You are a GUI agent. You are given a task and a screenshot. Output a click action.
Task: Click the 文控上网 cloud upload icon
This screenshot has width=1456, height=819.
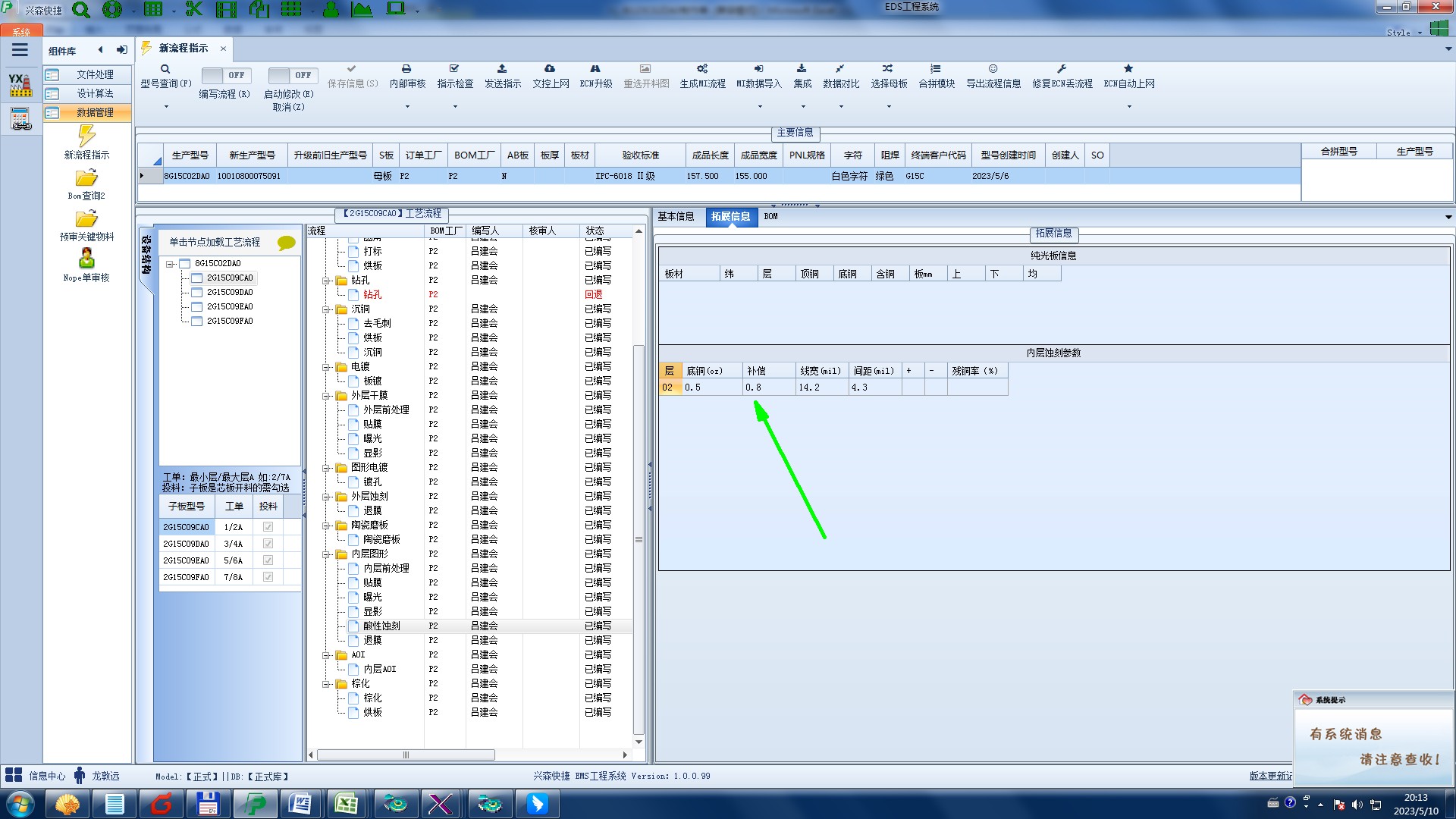(x=550, y=69)
